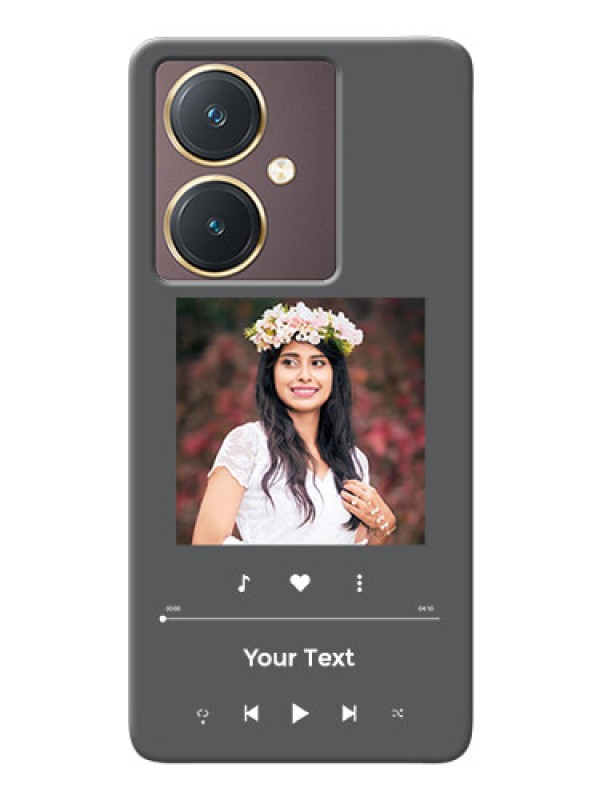Click the top camera lens
Viewport: 600px width, 800px height.
coord(215,115)
